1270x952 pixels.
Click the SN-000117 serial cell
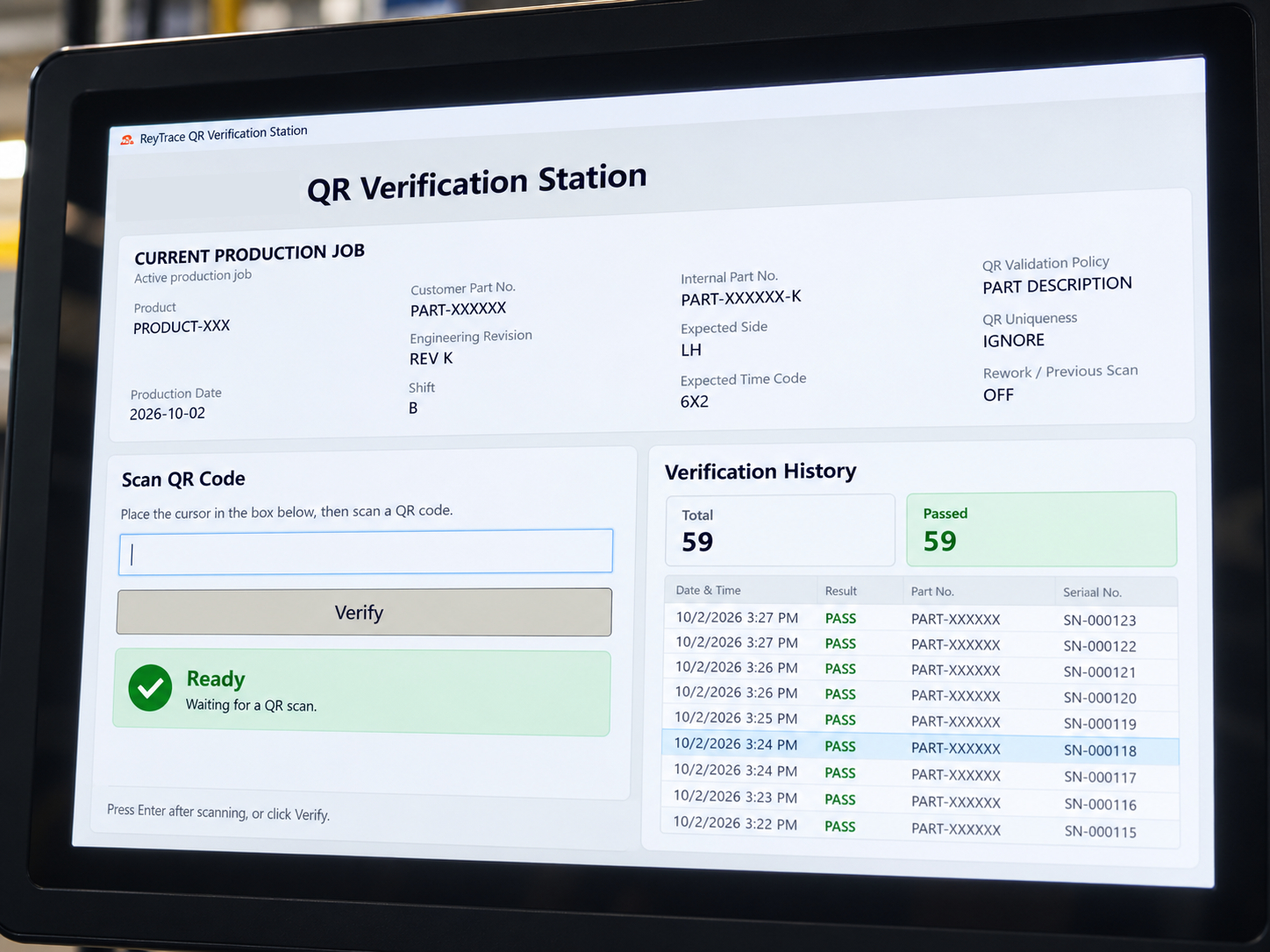[1100, 778]
